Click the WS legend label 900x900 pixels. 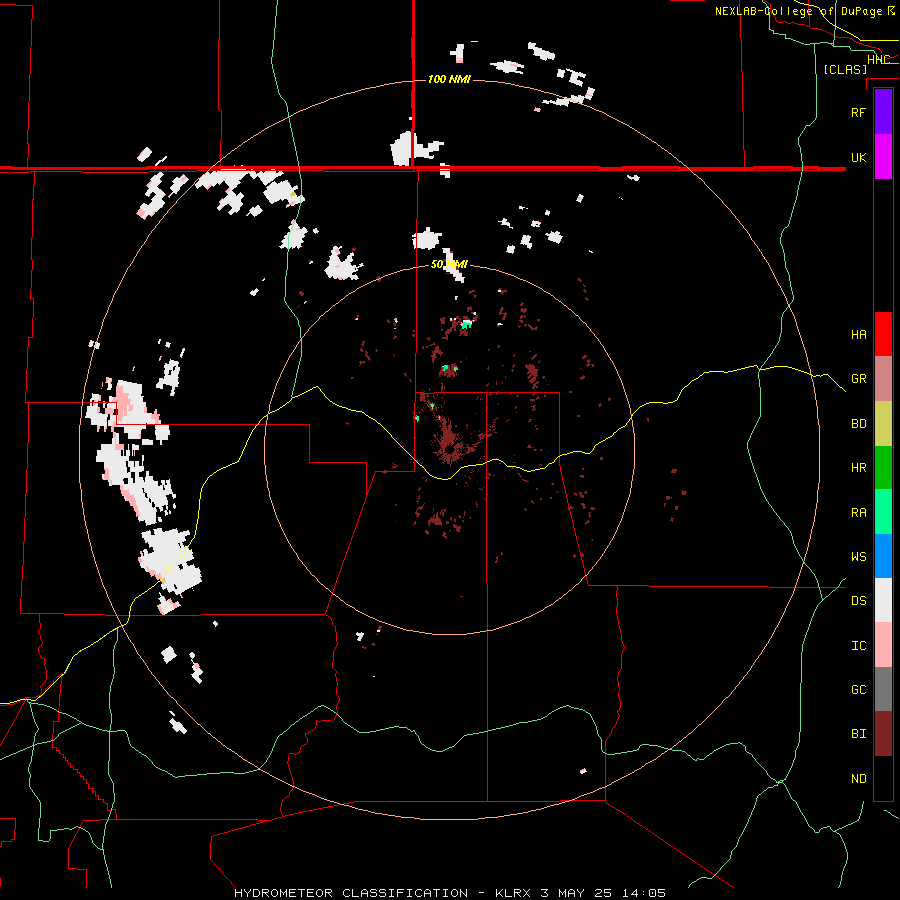pyautogui.click(x=858, y=557)
